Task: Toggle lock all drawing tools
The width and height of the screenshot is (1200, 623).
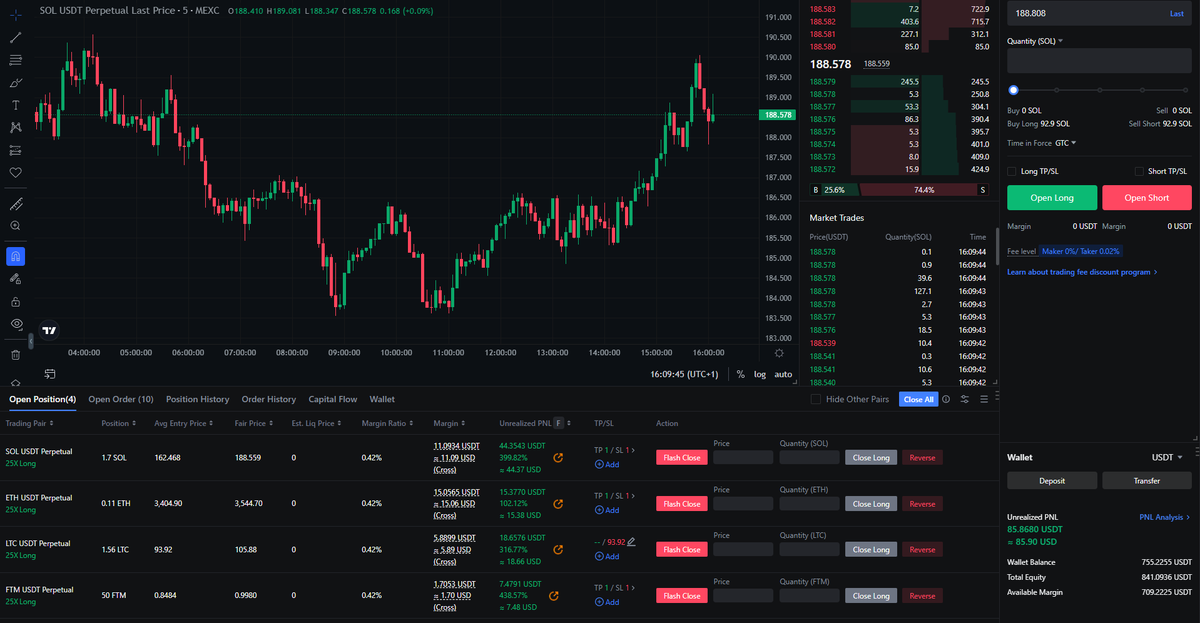Action: point(15,301)
